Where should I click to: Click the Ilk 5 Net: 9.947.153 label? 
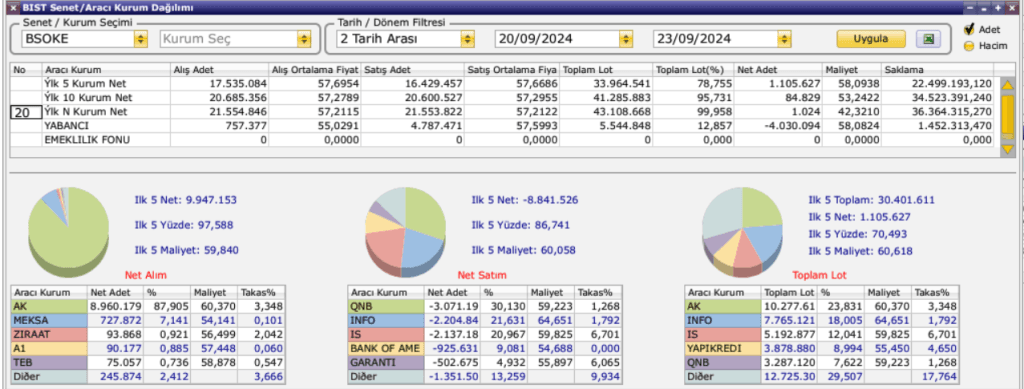(185, 200)
